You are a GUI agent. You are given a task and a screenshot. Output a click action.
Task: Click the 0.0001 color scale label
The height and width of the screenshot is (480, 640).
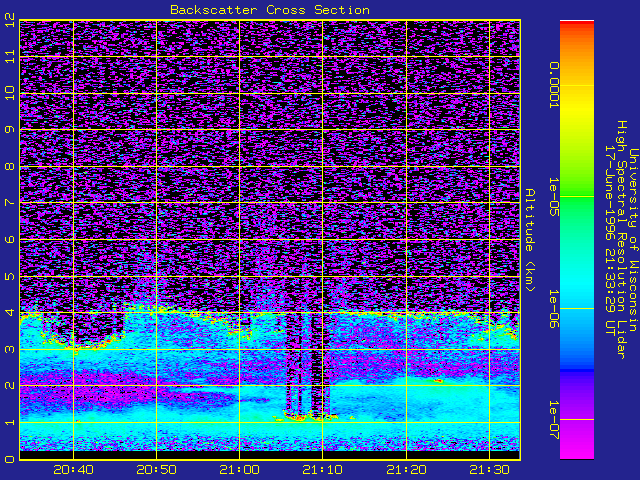(x=553, y=85)
